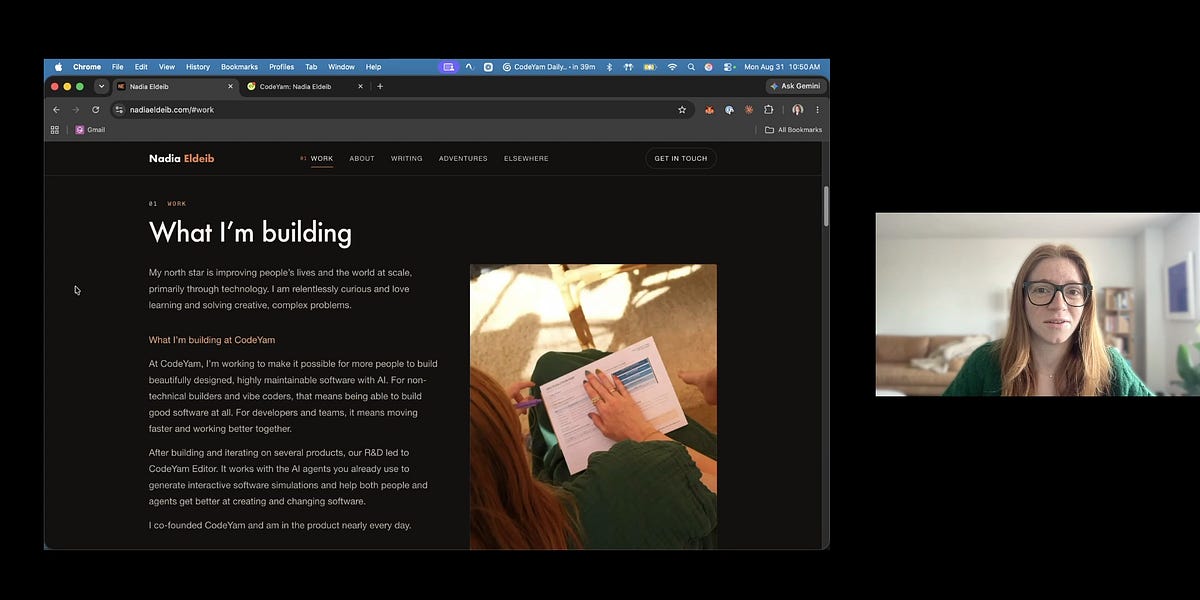Open the fox-face extension icon
The image size is (1200, 600).
pyautogui.click(x=709, y=110)
